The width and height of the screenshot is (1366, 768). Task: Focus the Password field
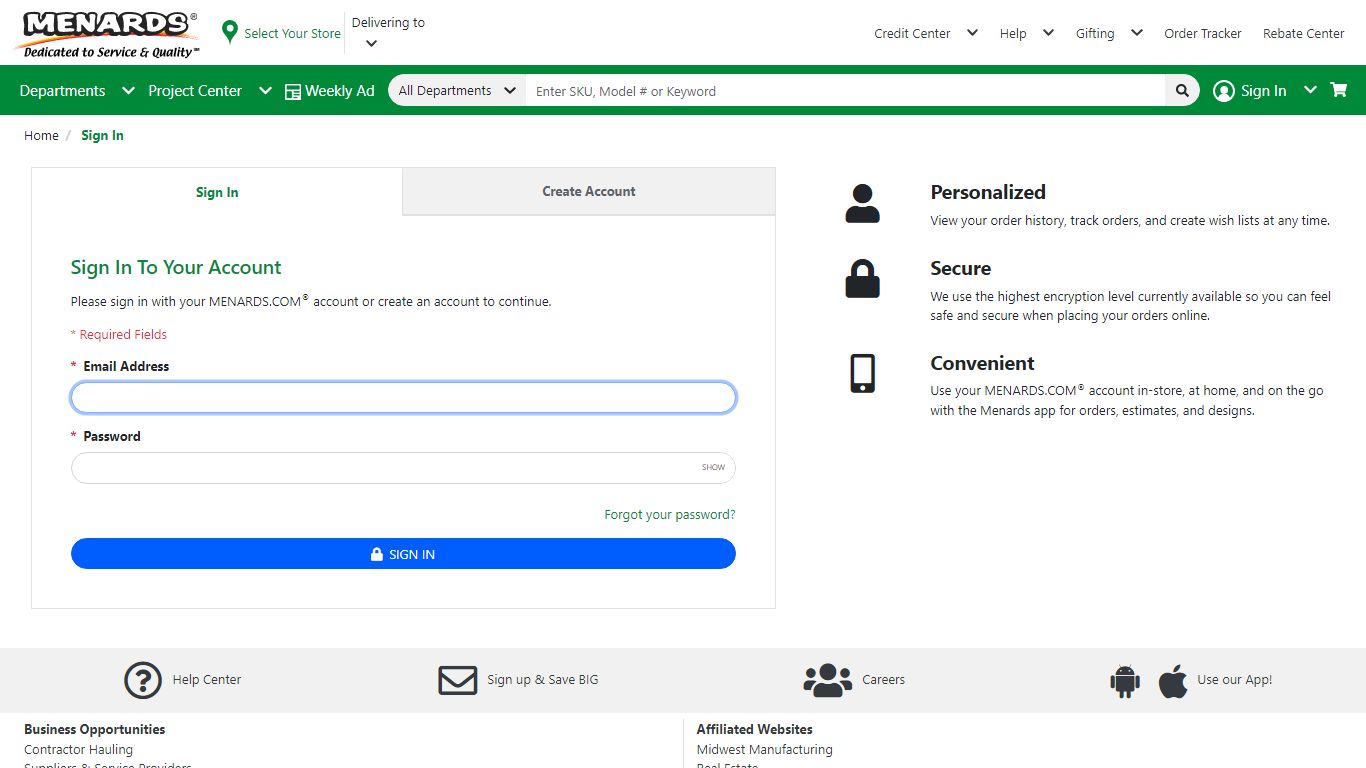point(403,468)
